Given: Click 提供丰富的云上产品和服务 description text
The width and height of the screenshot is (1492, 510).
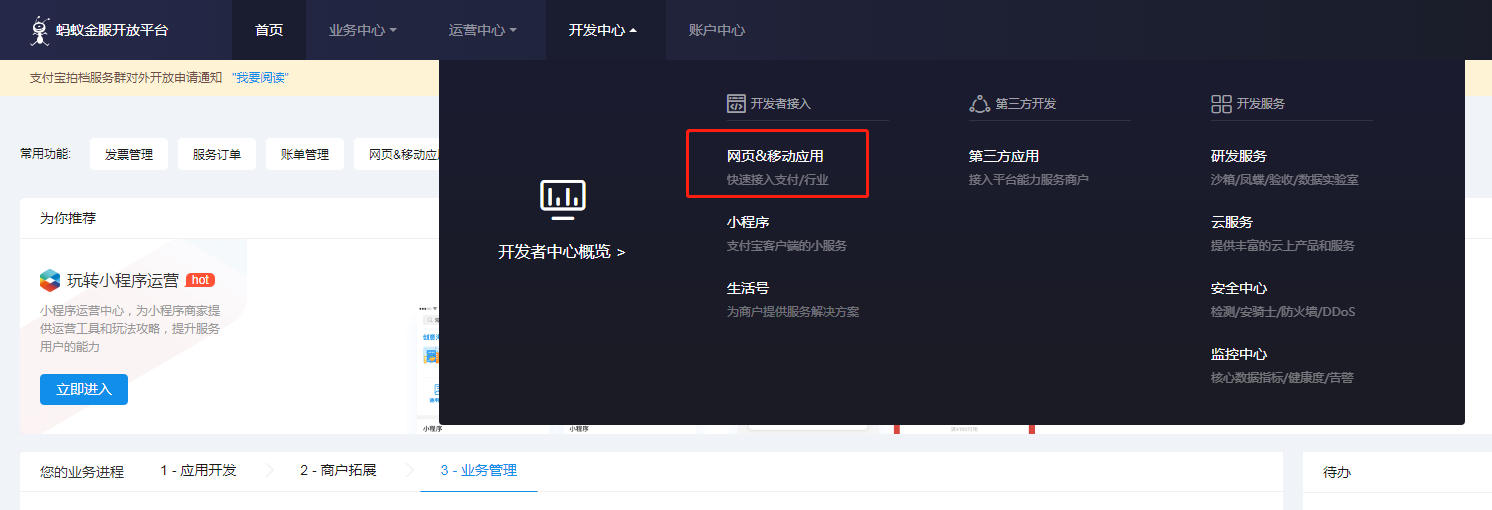Looking at the screenshot, I should (1283, 246).
